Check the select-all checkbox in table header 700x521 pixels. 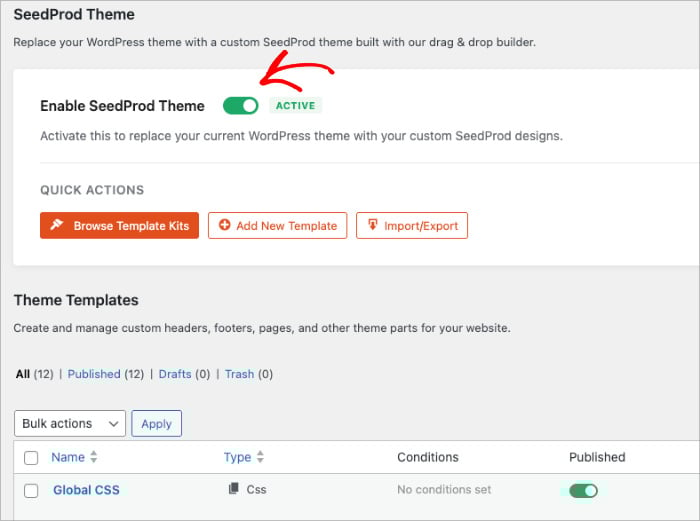pyautogui.click(x=31, y=458)
